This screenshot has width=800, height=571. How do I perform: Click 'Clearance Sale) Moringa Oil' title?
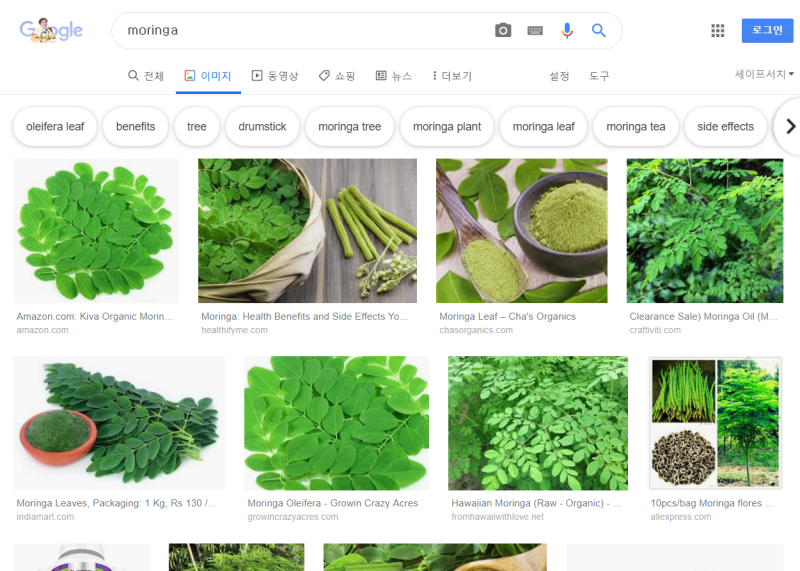pos(703,316)
